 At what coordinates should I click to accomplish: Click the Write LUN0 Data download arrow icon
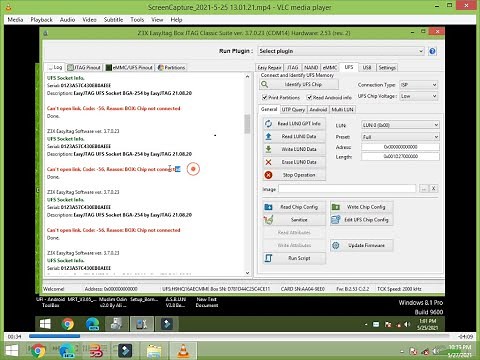[x=268, y=149]
